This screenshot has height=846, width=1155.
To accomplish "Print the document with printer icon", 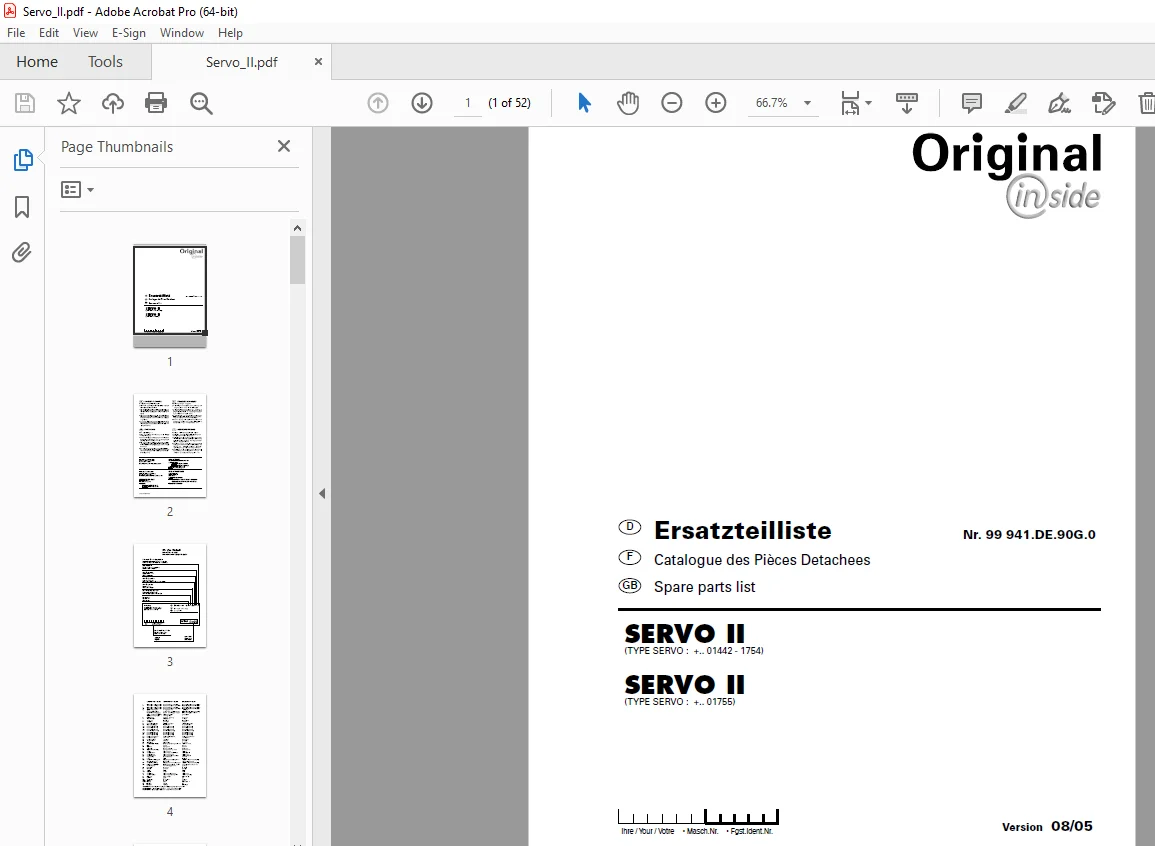I will click(156, 103).
